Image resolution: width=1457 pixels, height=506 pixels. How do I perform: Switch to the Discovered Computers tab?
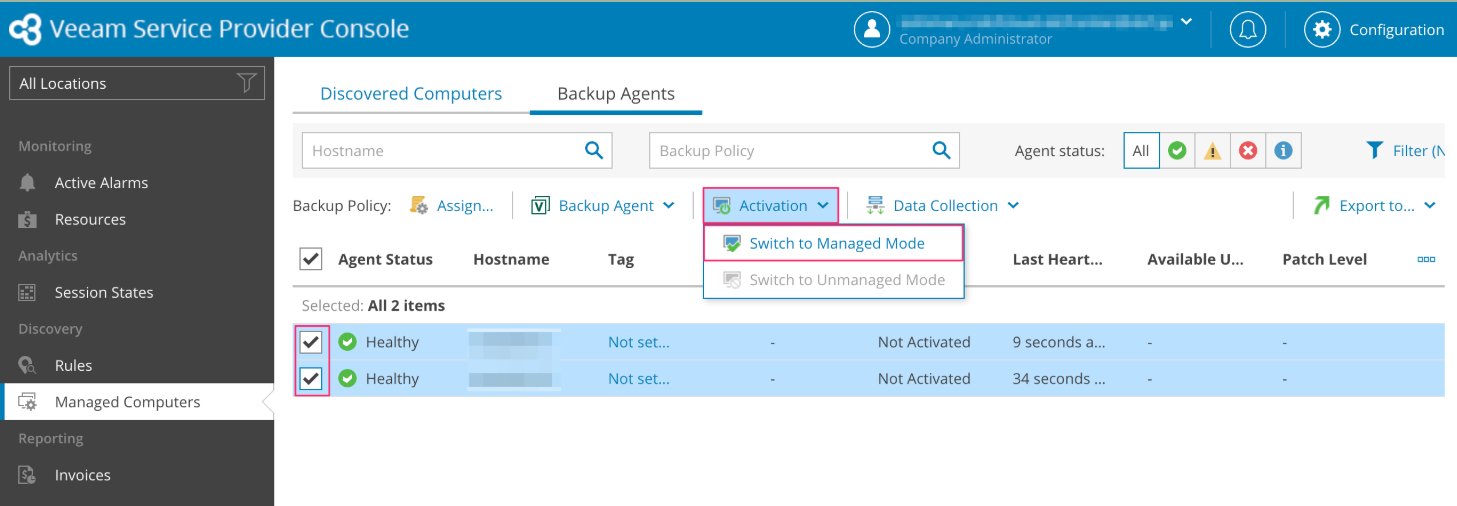(x=411, y=93)
